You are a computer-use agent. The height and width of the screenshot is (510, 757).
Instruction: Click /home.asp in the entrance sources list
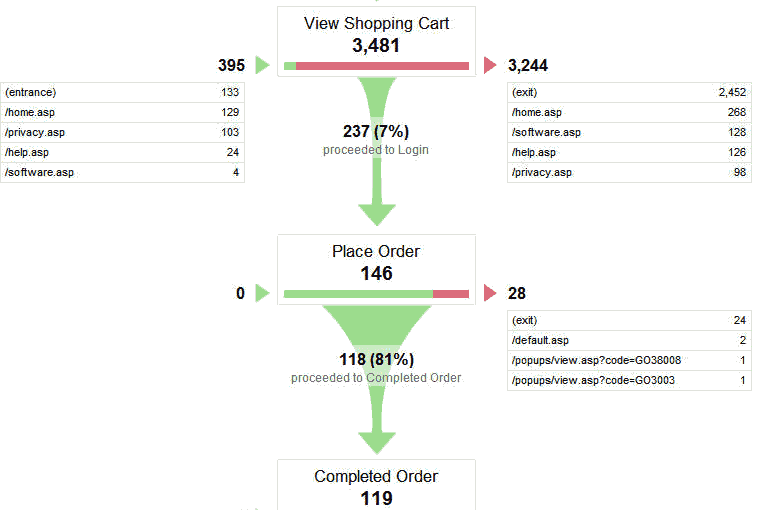coord(124,112)
